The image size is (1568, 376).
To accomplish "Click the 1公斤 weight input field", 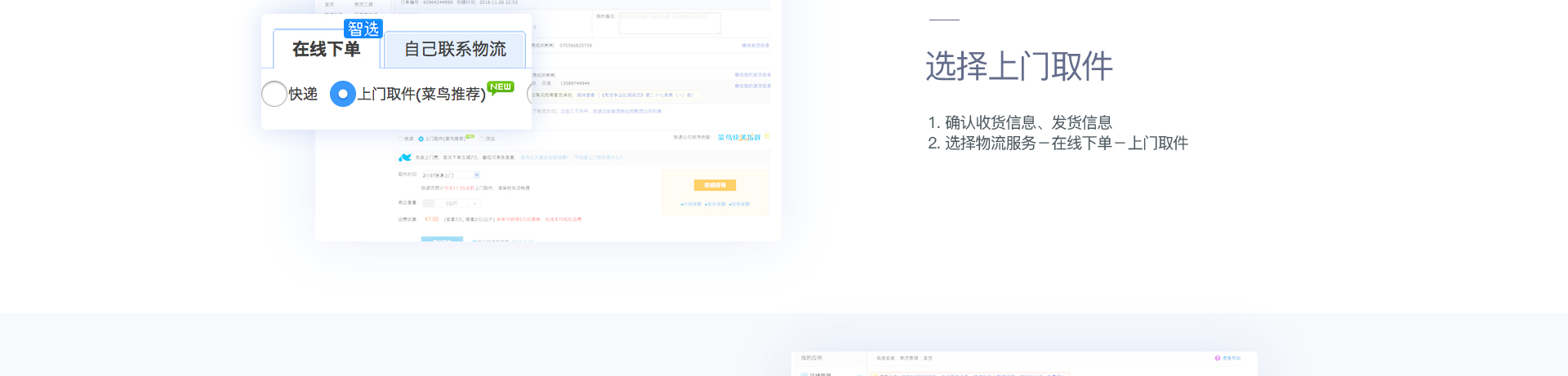I will tap(452, 203).
